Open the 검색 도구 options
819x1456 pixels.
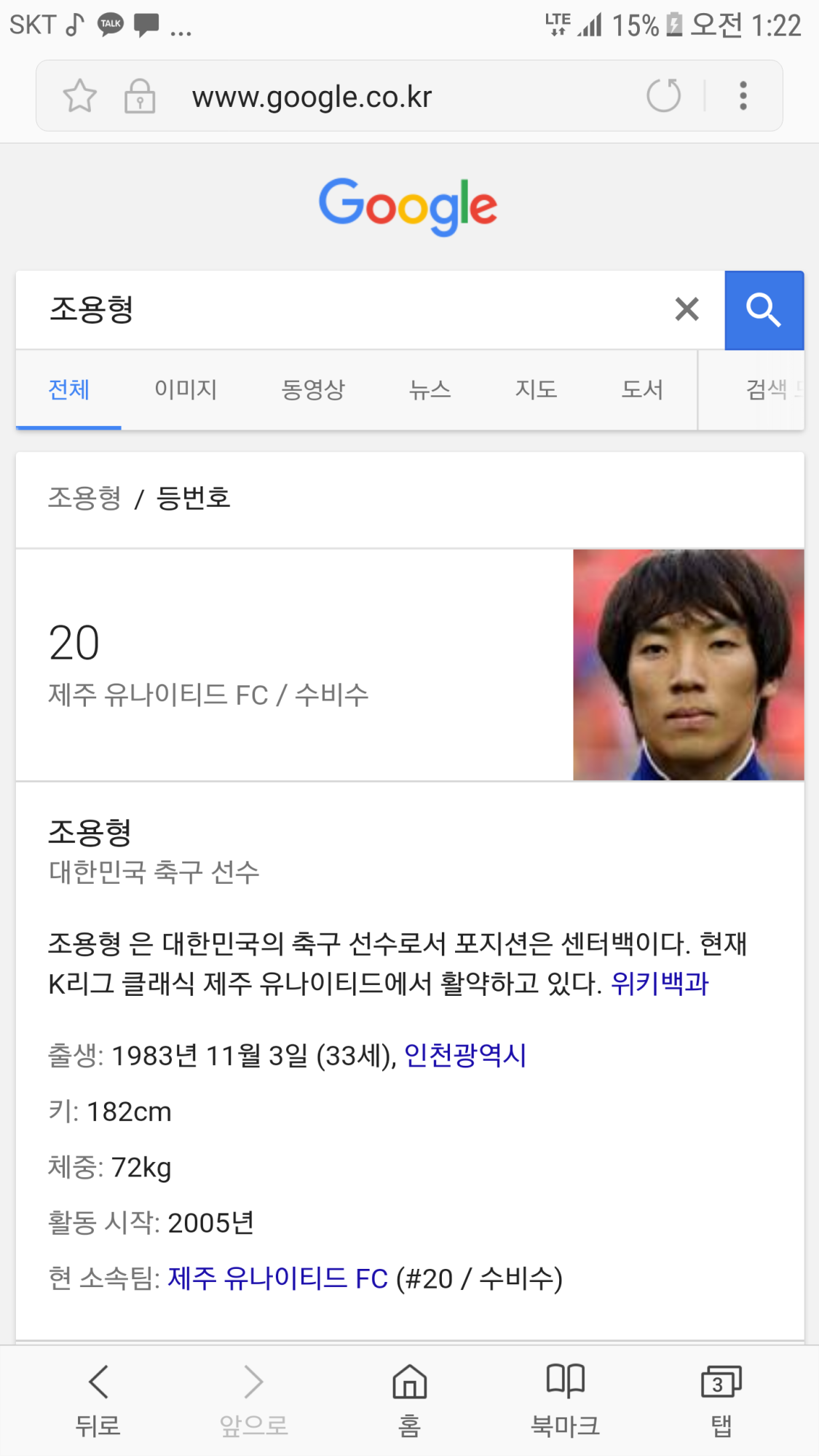coord(773,389)
